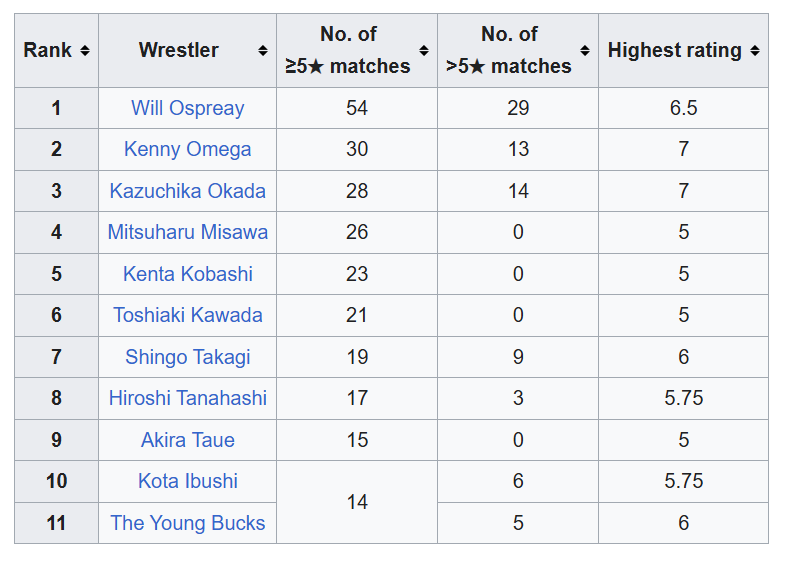The height and width of the screenshot is (561, 785).
Task: Open The Young Bucks link
Action: click(188, 523)
